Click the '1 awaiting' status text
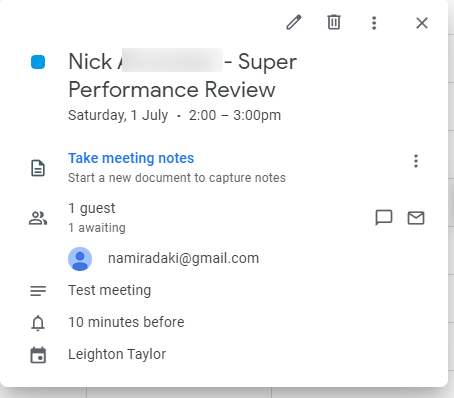This screenshot has width=454, height=398. pos(97,228)
